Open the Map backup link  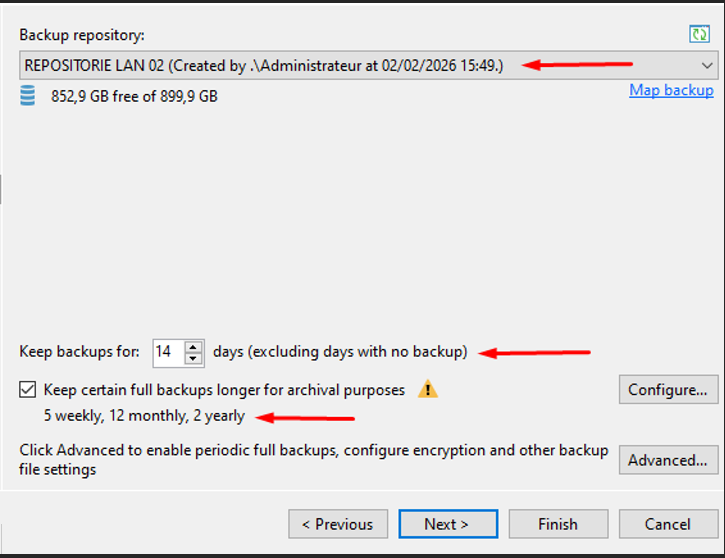[671, 90]
